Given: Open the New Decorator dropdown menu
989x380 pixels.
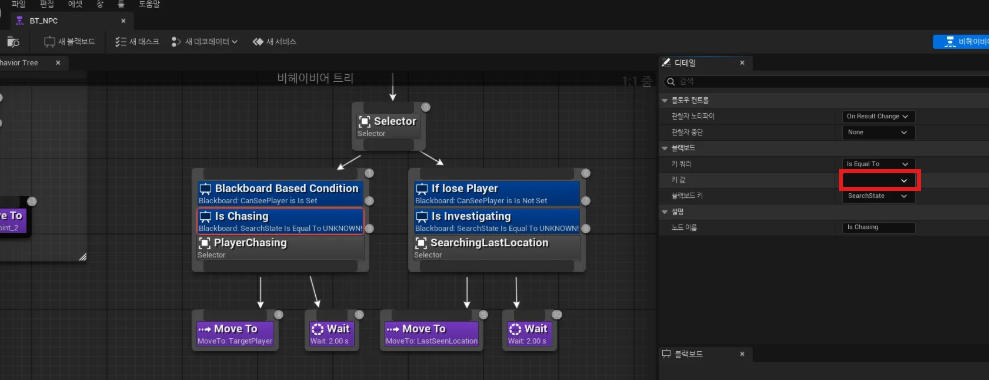Looking at the screenshot, I should (x=204, y=42).
